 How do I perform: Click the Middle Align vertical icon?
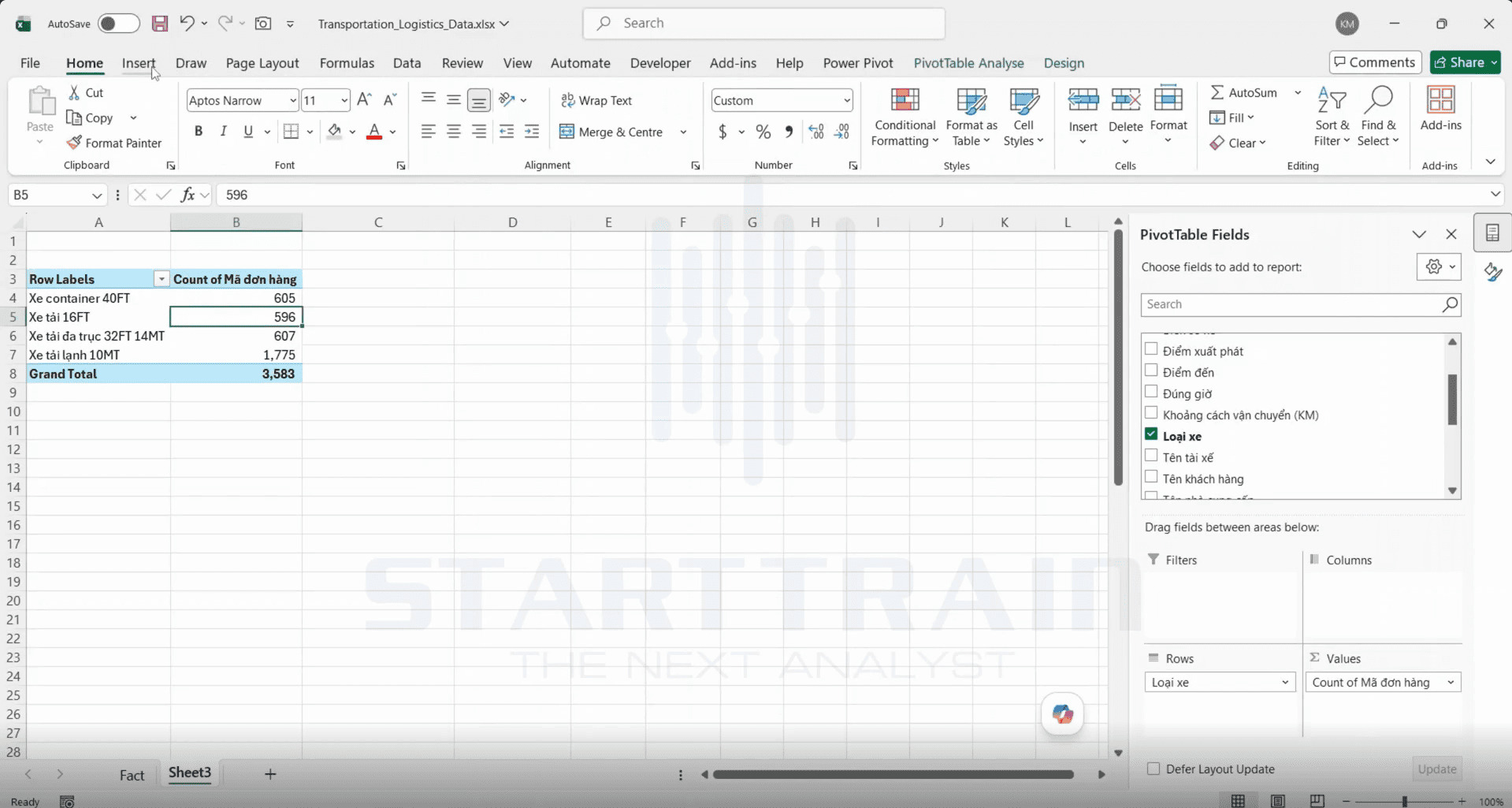[x=454, y=99]
